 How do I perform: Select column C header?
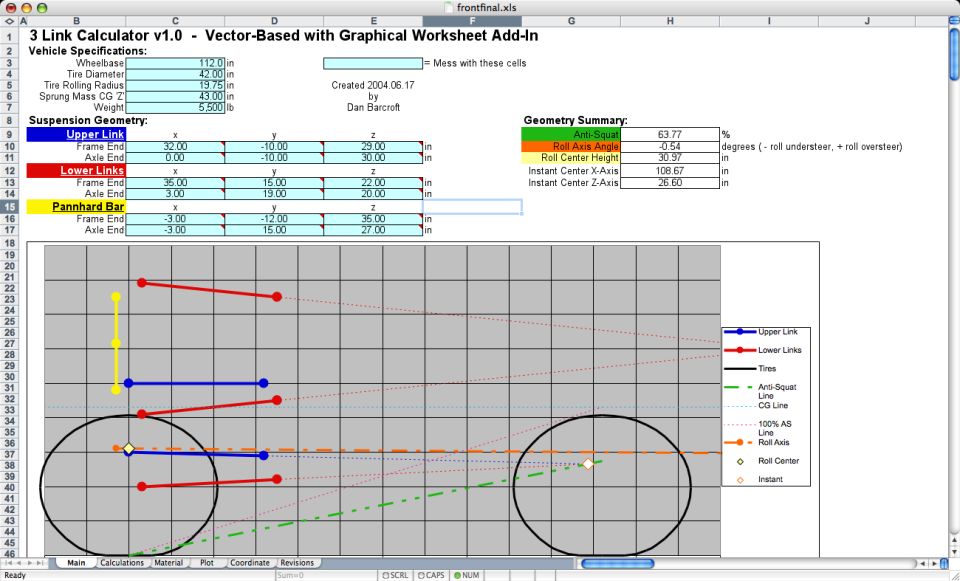[x=175, y=21]
